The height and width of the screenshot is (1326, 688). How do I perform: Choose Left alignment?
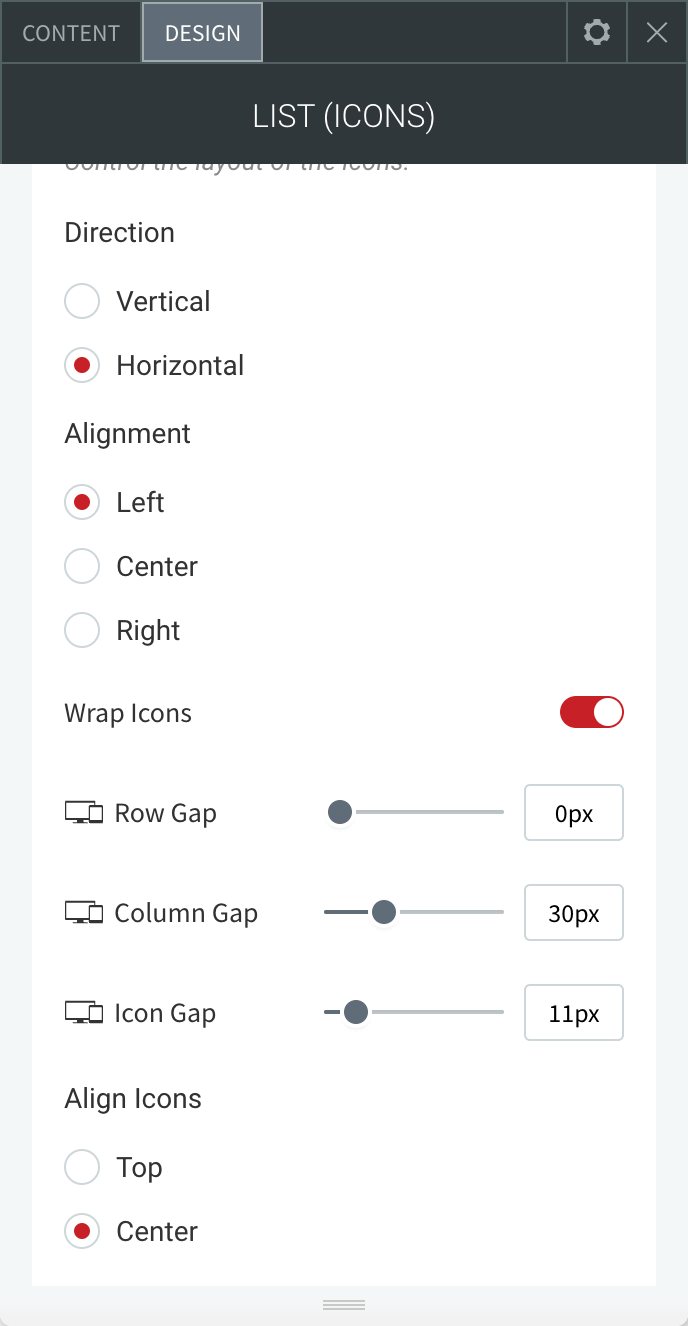pos(82,502)
